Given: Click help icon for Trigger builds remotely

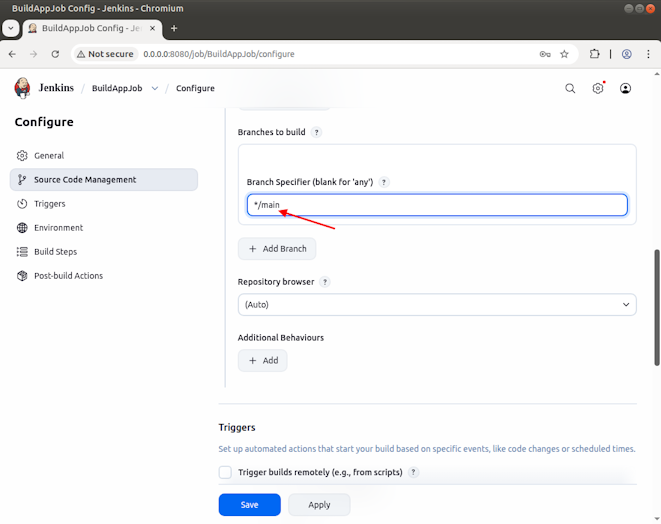Looking at the screenshot, I should point(413,472).
